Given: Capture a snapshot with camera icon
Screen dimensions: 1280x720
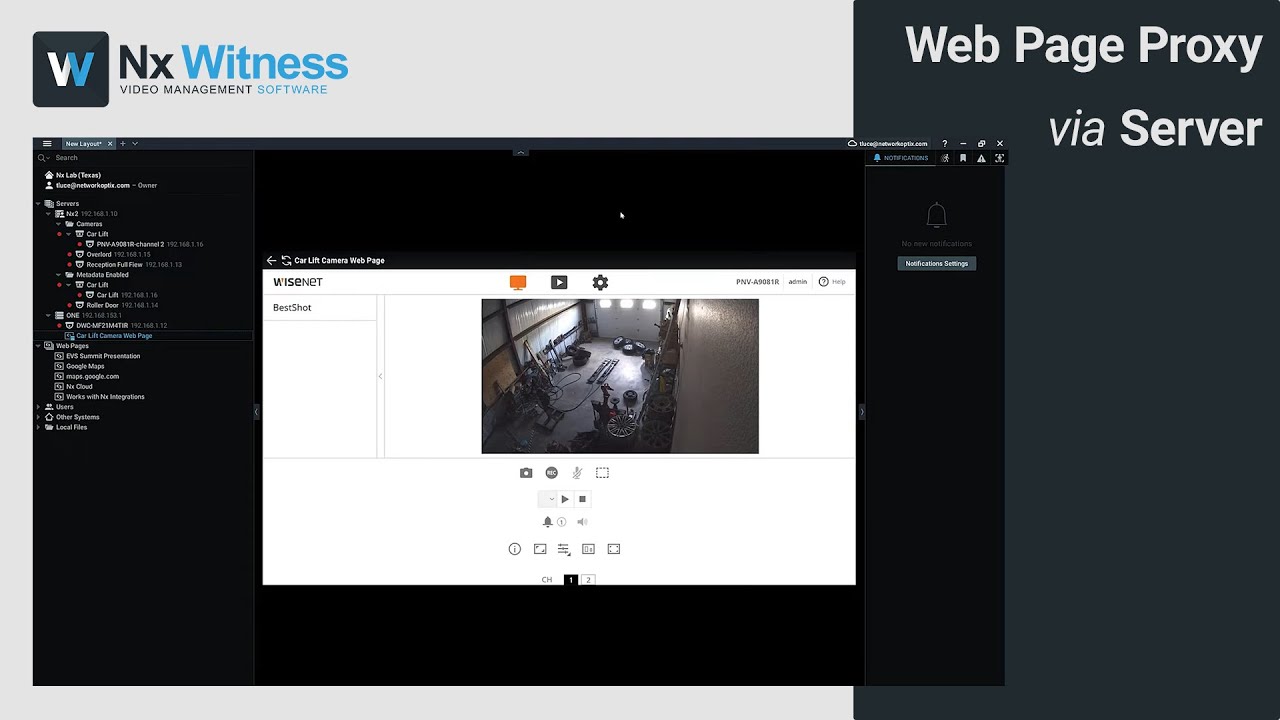Looking at the screenshot, I should click(526, 473).
